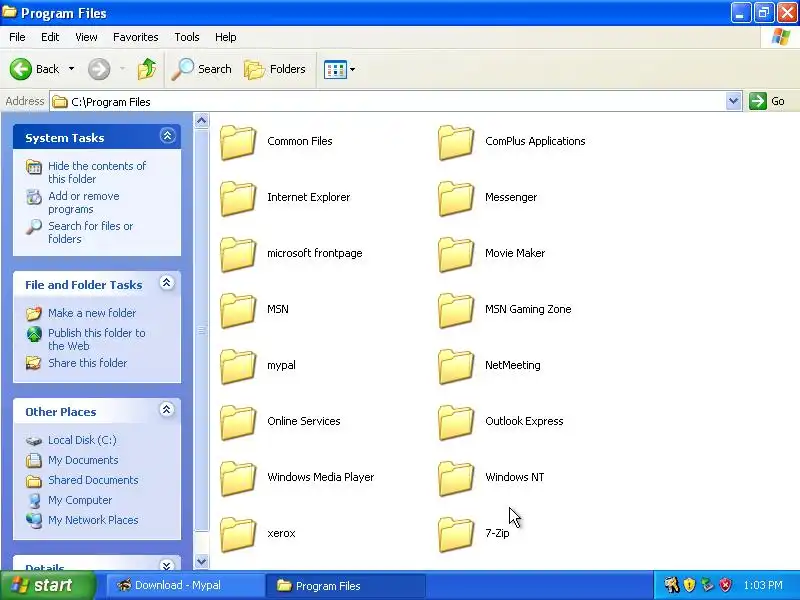Screen dimensions: 800x600
Task: Select the microsoft frontpage folder icon
Action: [x=238, y=255]
